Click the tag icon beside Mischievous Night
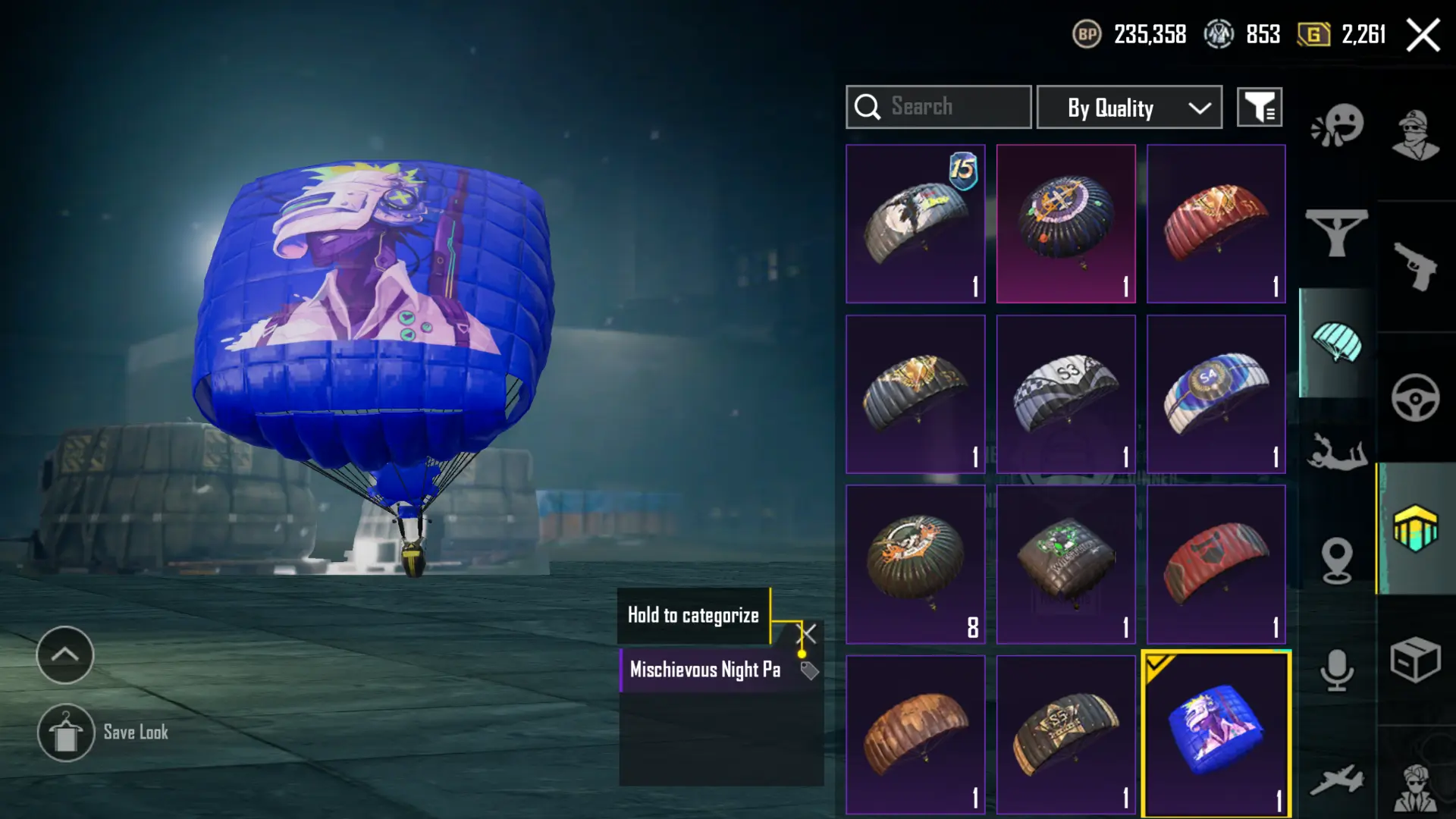The width and height of the screenshot is (1456, 819). [x=808, y=670]
